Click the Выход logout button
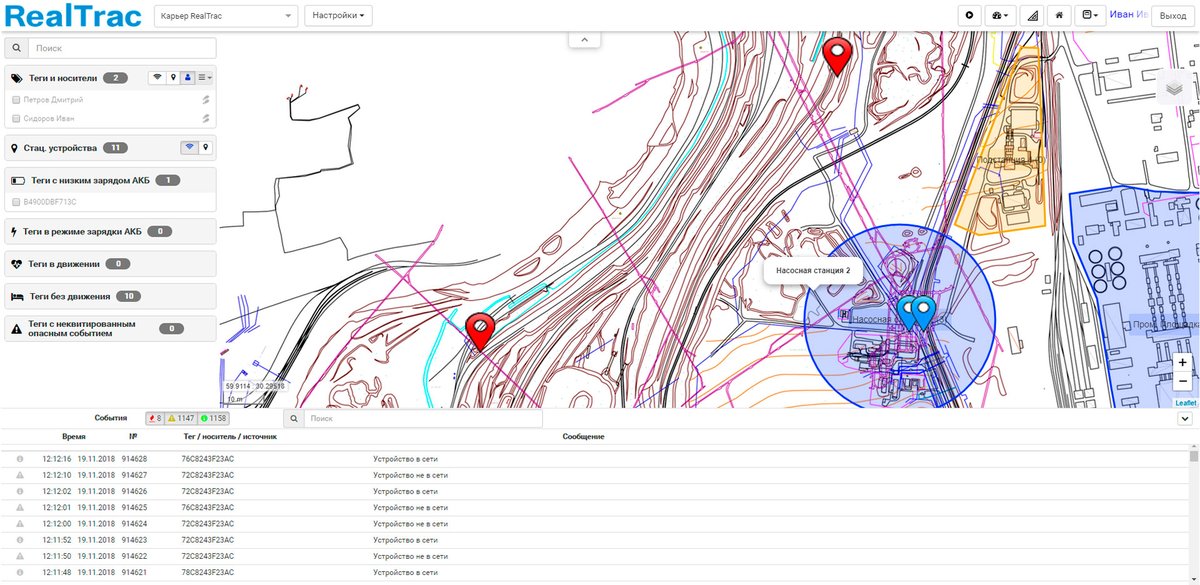Image resolution: width=1200 pixels, height=585 pixels. tap(1172, 16)
